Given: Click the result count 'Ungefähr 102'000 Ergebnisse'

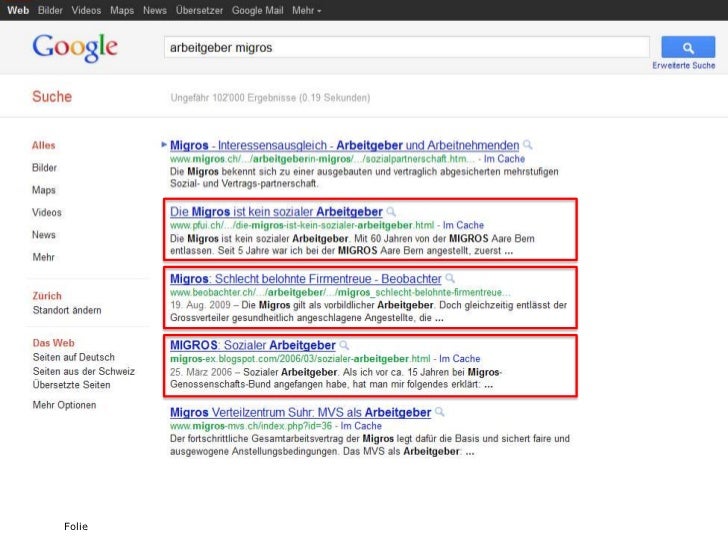Looking at the screenshot, I should pos(270,98).
